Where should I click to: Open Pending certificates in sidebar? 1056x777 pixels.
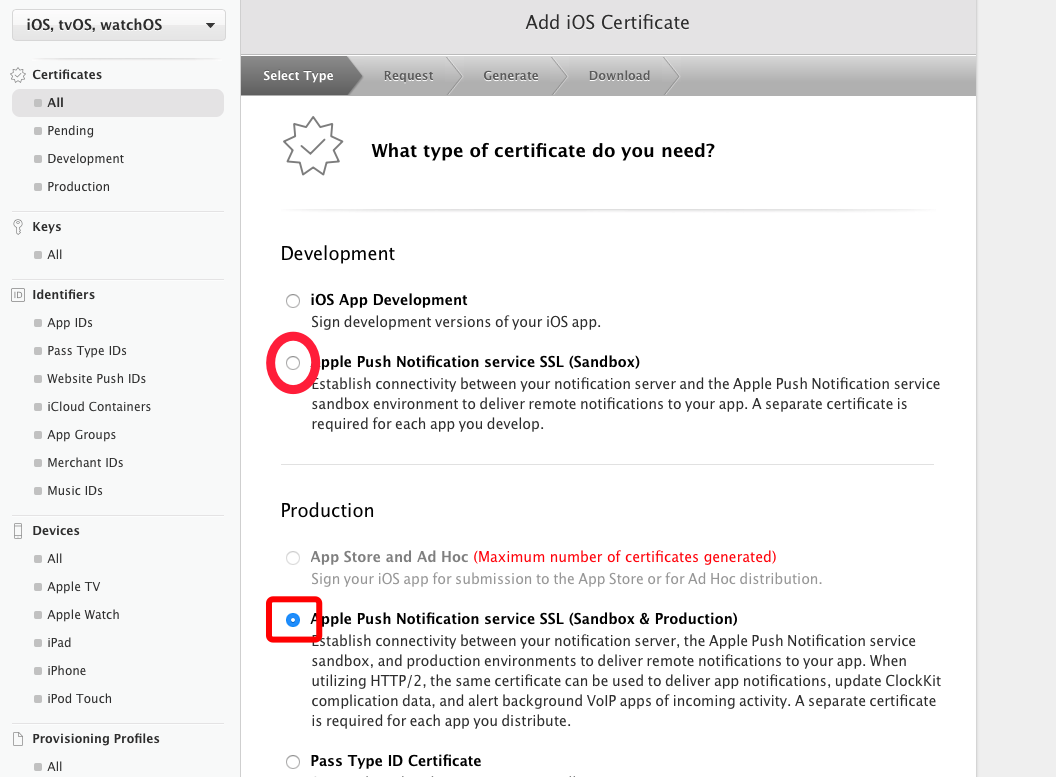70,131
